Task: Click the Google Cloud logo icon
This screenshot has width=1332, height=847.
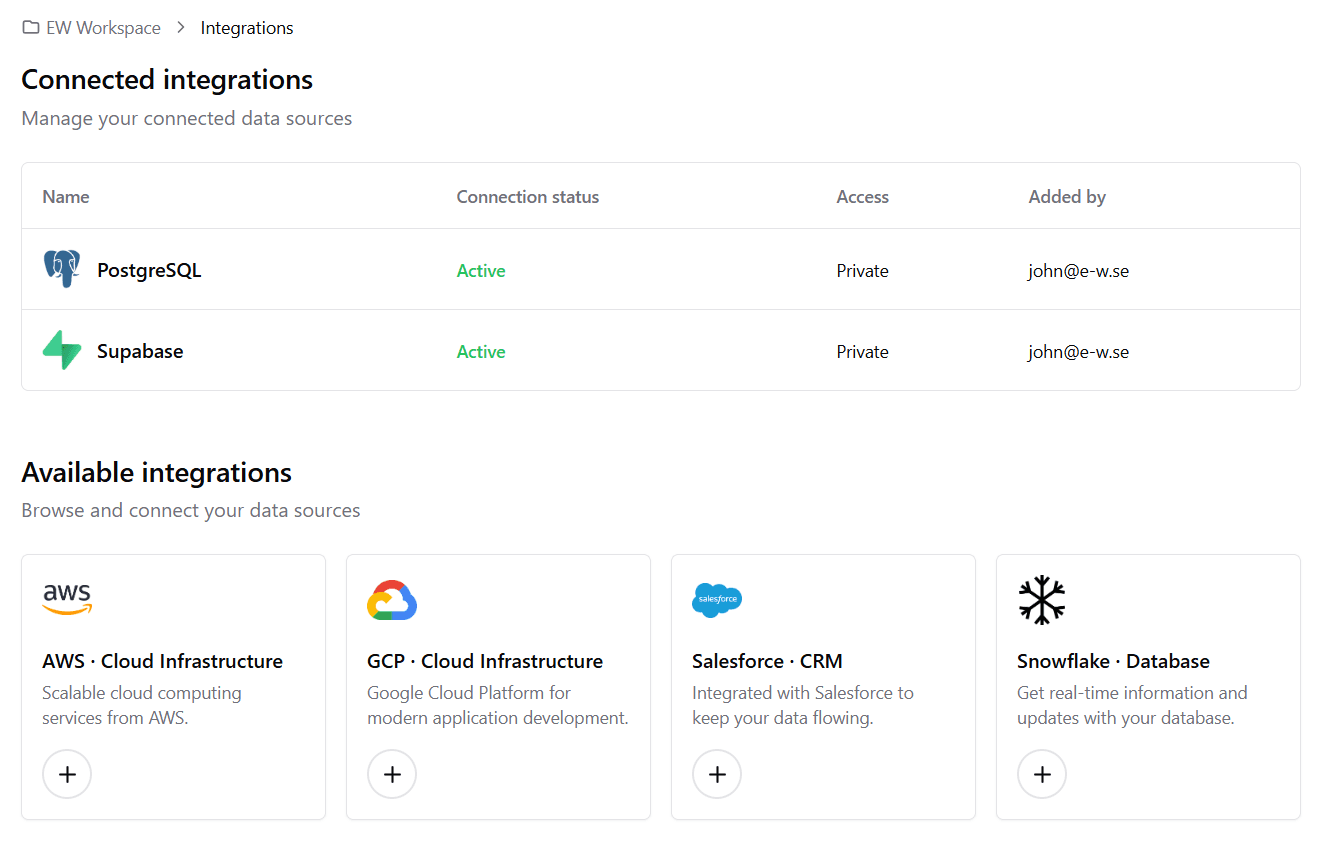Action: [x=392, y=600]
